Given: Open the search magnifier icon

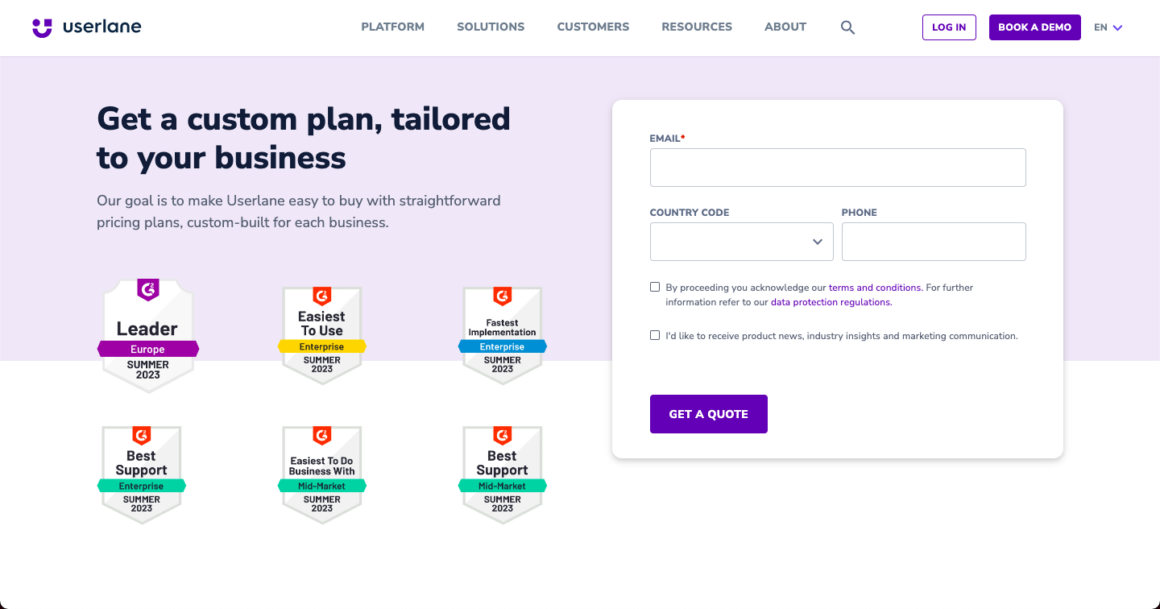Looking at the screenshot, I should pyautogui.click(x=847, y=27).
